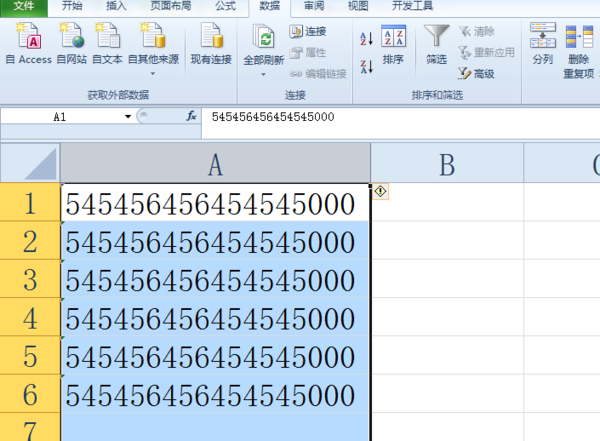Switch to the 开始 home tab
This screenshot has width=600, height=441.
pos(72,6)
